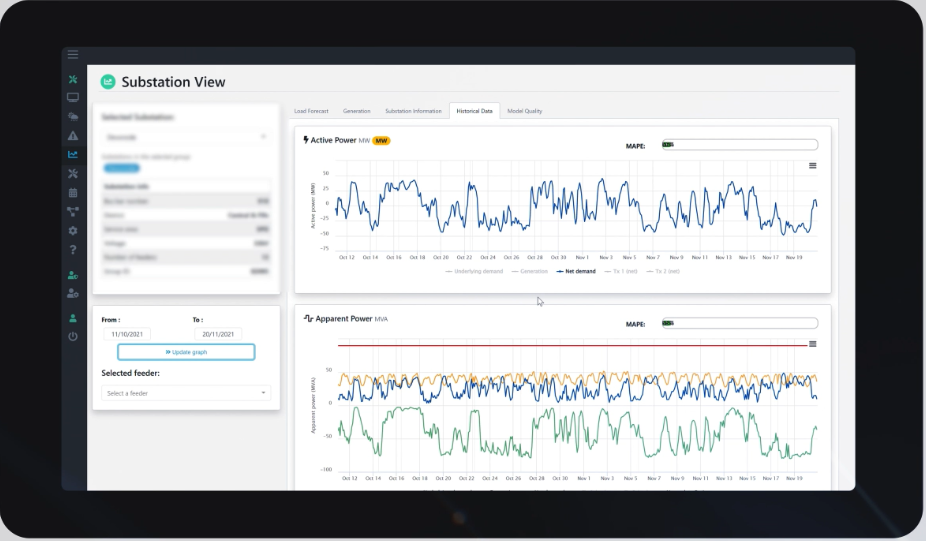
Task: Click the lightning bolt Active Power icon
Action: click(x=306, y=140)
